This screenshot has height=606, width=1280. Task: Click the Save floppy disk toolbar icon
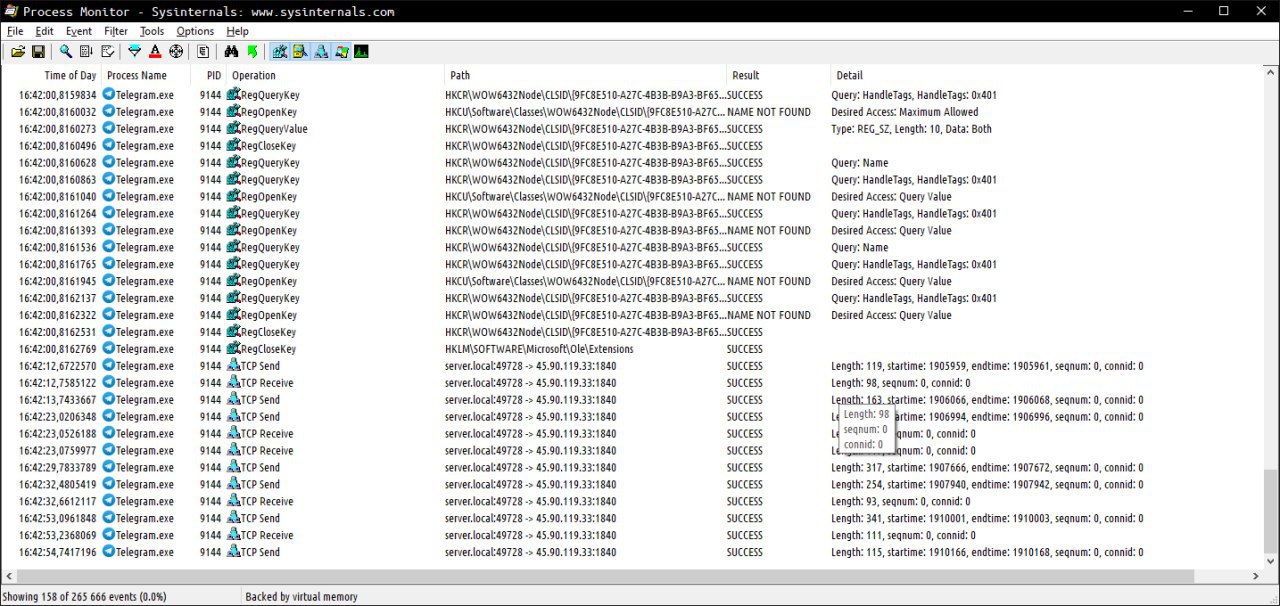[38, 51]
